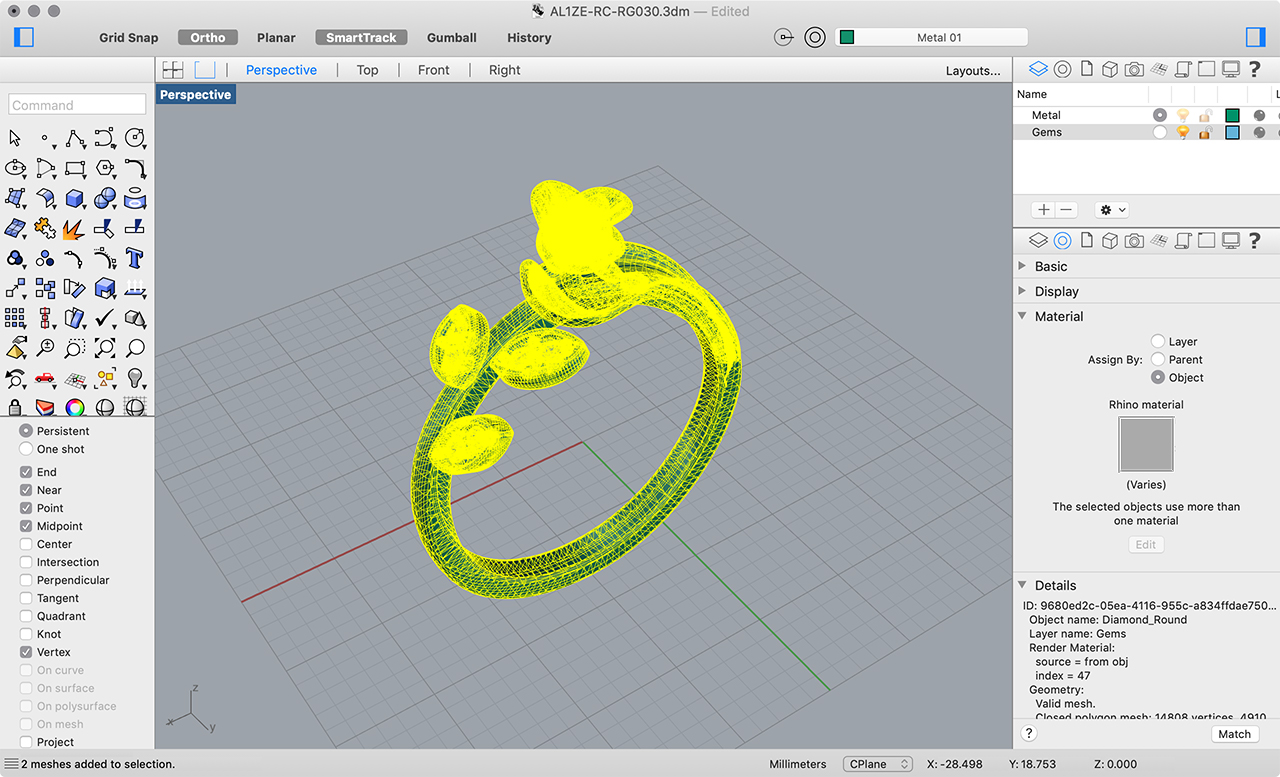1280x777 pixels.
Task: Toggle the left sidebar panel icon
Action: coord(25,37)
